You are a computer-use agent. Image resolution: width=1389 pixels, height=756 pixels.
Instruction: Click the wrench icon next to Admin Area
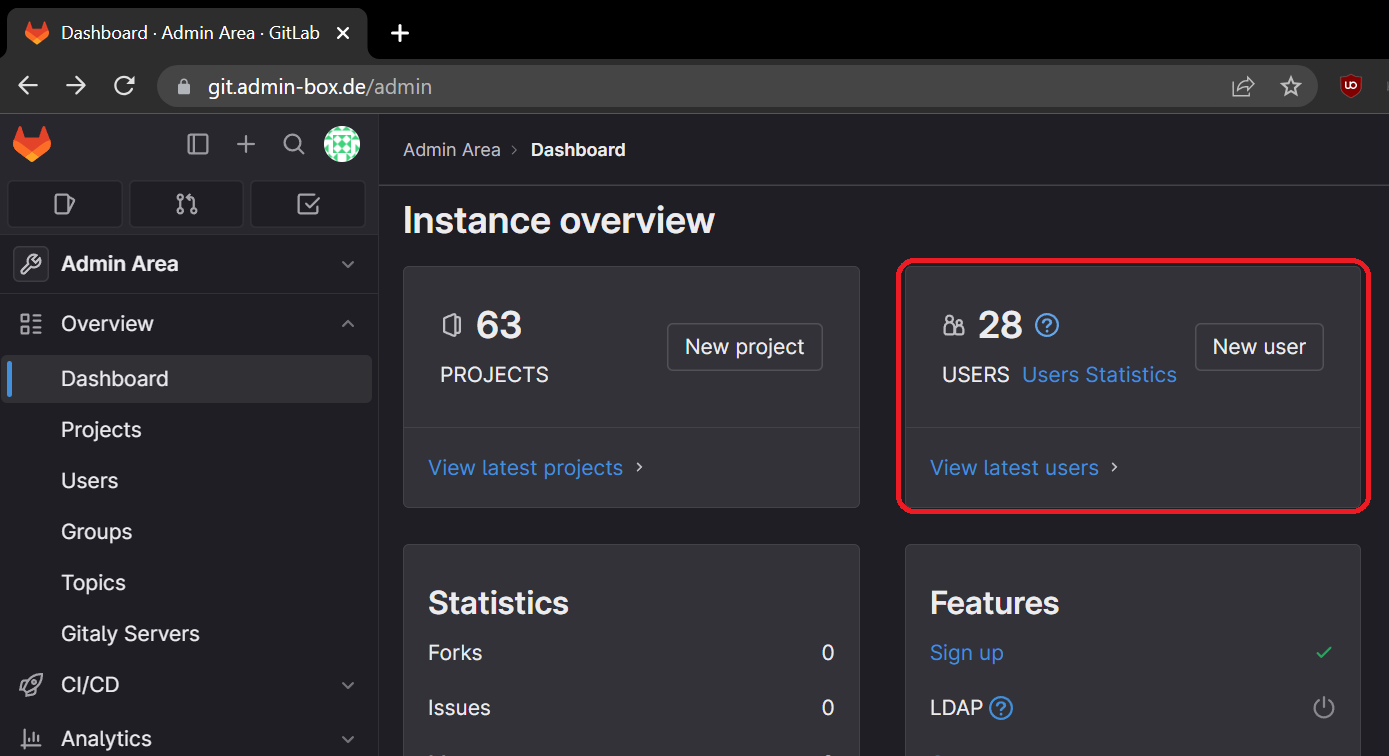coord(30,264)
